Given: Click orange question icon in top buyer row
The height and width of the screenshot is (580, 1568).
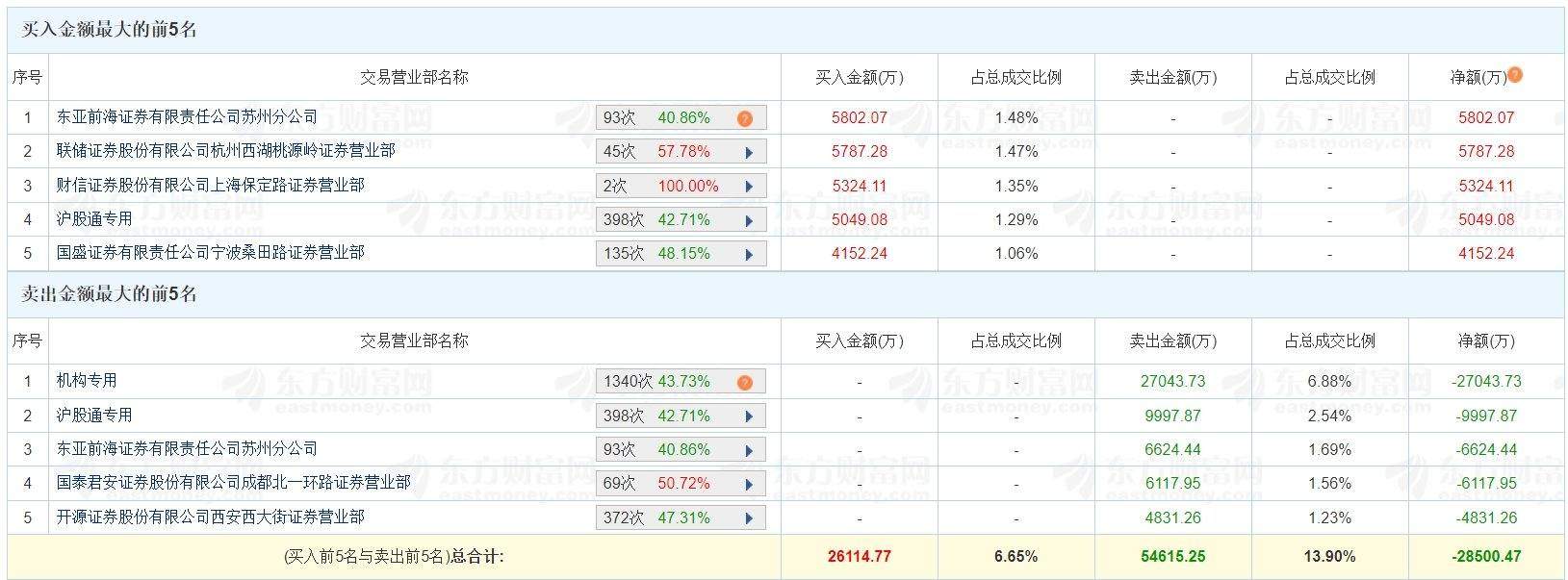Looking at the screenshot, I should tap(744, 119).
